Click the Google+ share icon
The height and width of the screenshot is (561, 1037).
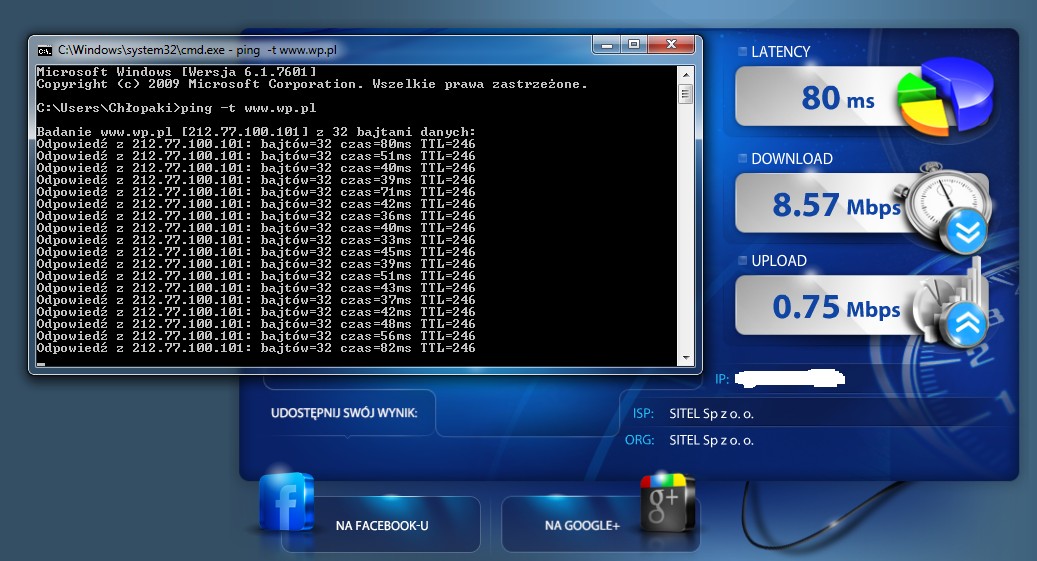(x=667, y=503)
